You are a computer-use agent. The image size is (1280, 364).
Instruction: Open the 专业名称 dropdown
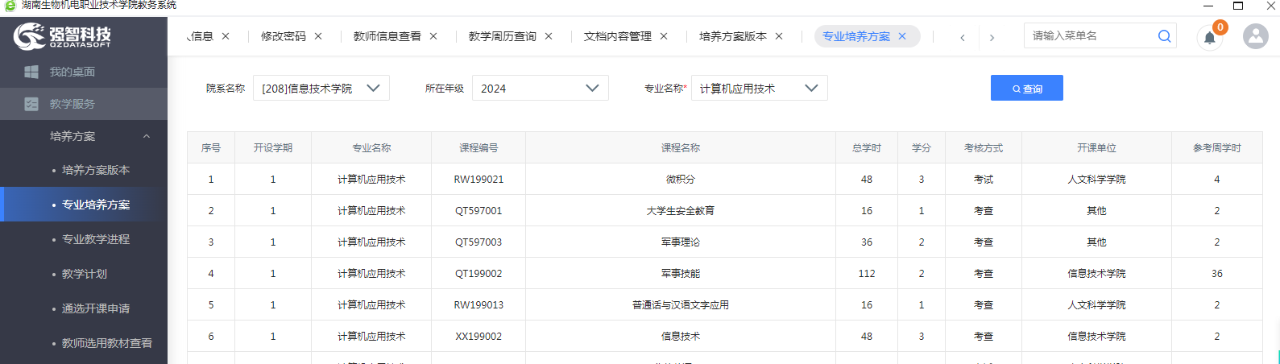coord(759,88)
